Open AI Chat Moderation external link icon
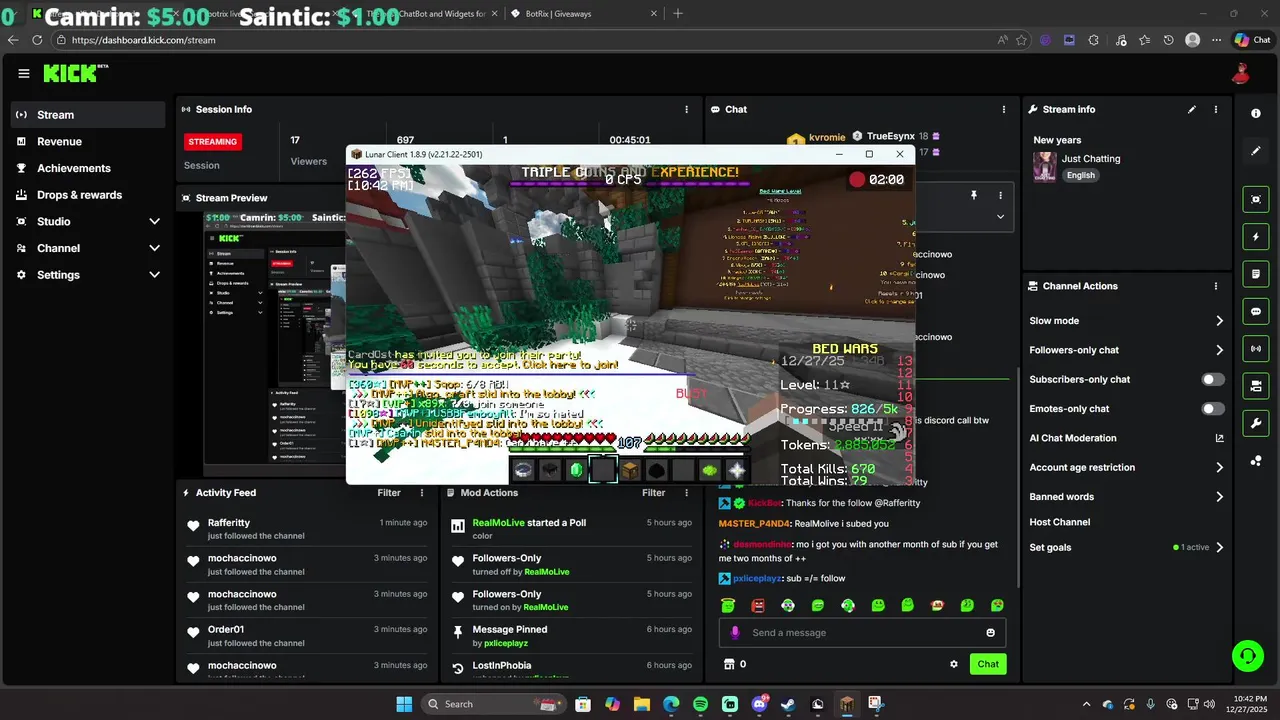1280x720 pixels. pyautogui.click(x=1219, y=438)
